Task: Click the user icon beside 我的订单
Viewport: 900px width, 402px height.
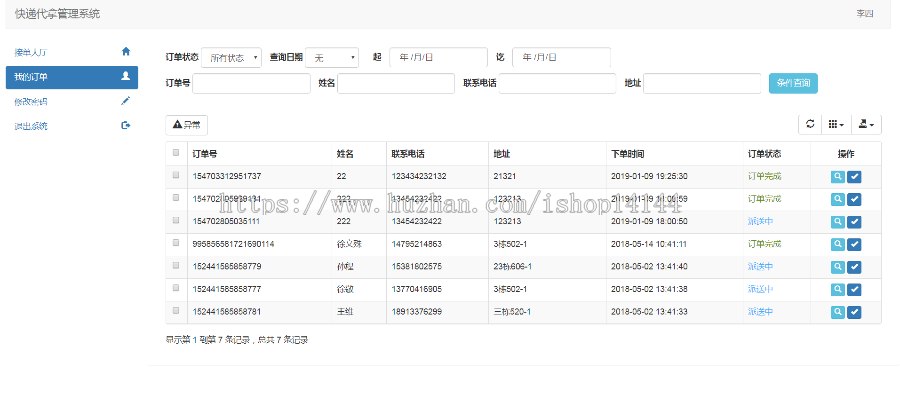Action: click(x=126, y=76)
